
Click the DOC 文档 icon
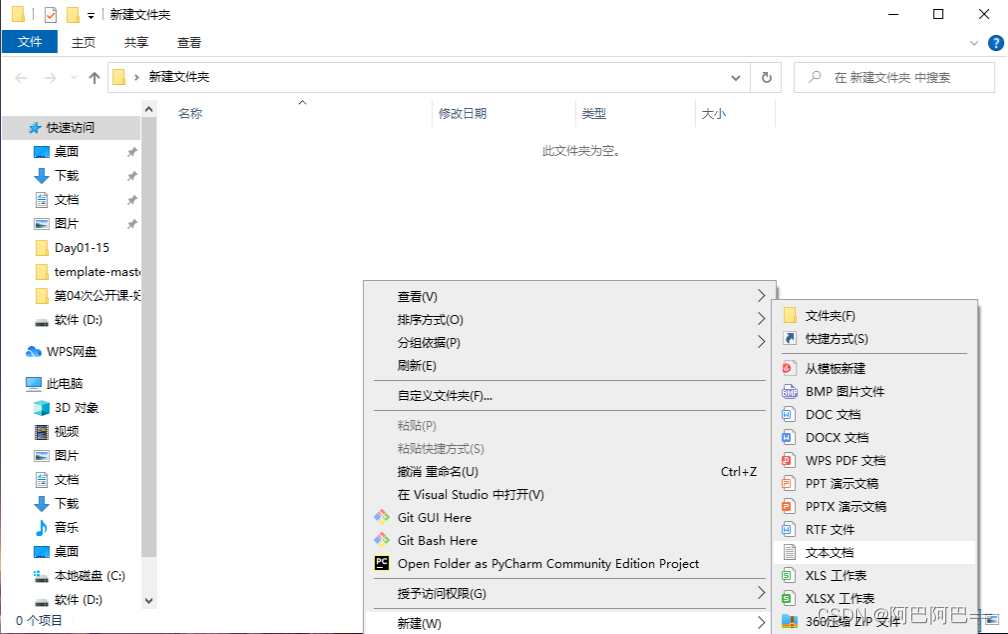pyautogui.click(x=788, y=415)
